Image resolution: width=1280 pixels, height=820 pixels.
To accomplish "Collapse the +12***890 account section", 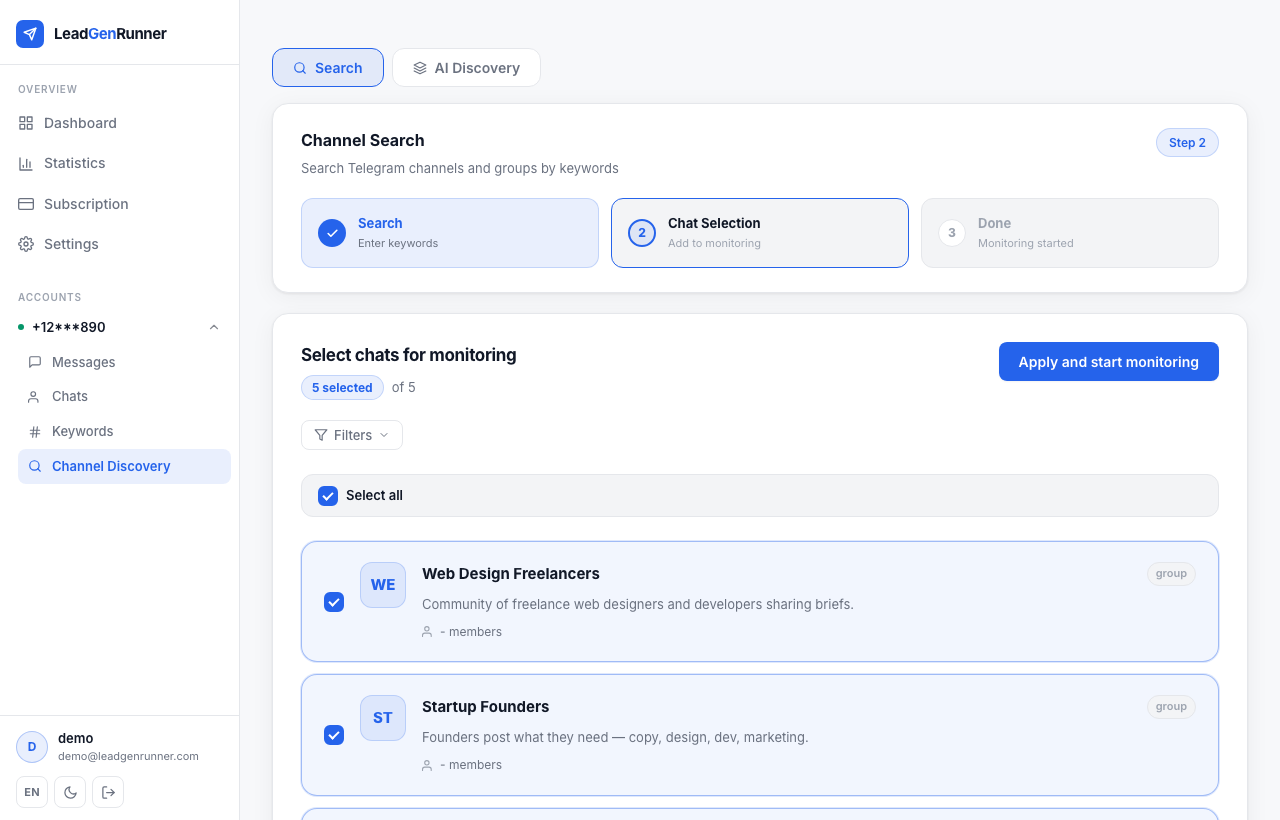I will (x=214, y=327).
